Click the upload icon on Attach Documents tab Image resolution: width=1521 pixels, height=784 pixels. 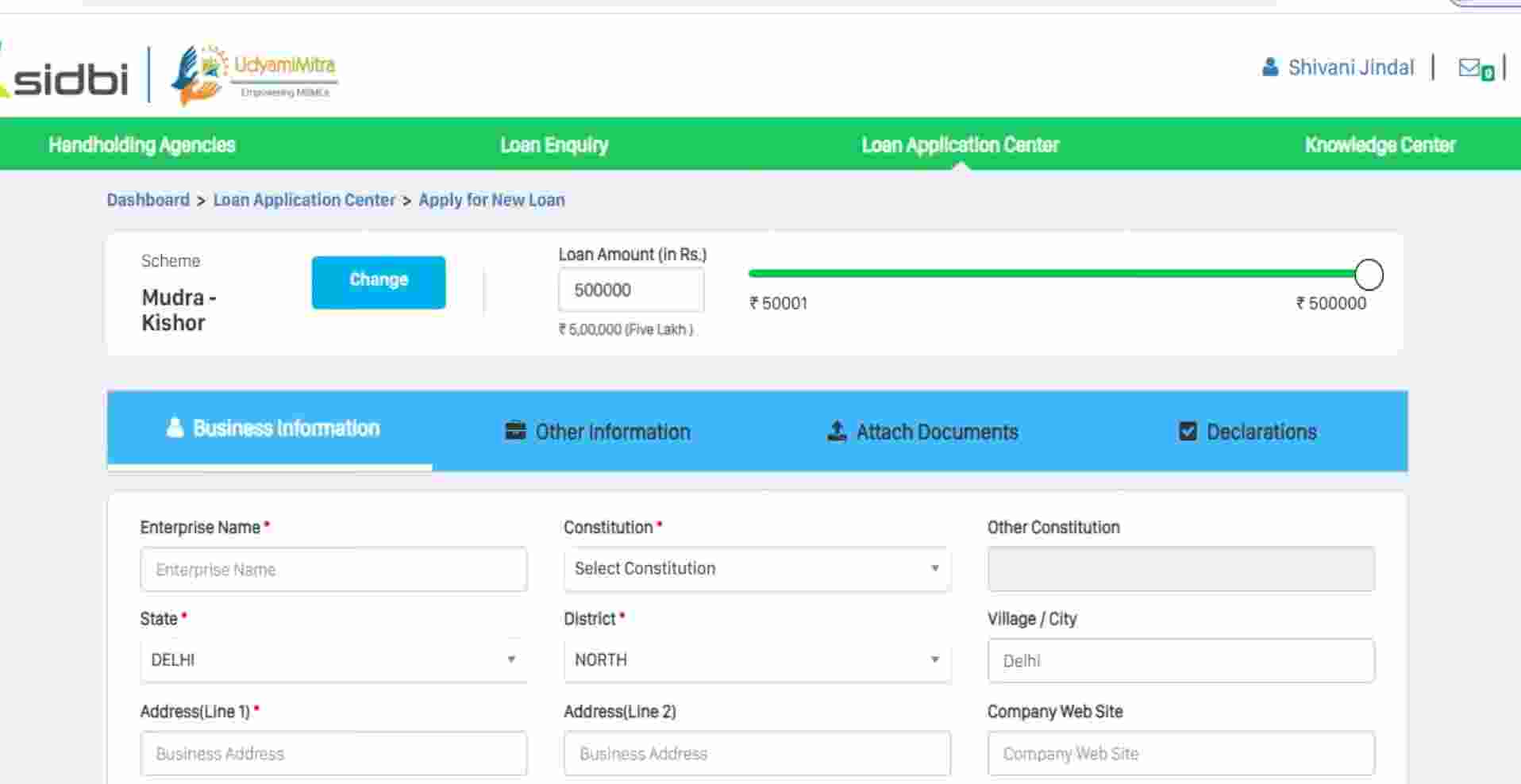837,431
